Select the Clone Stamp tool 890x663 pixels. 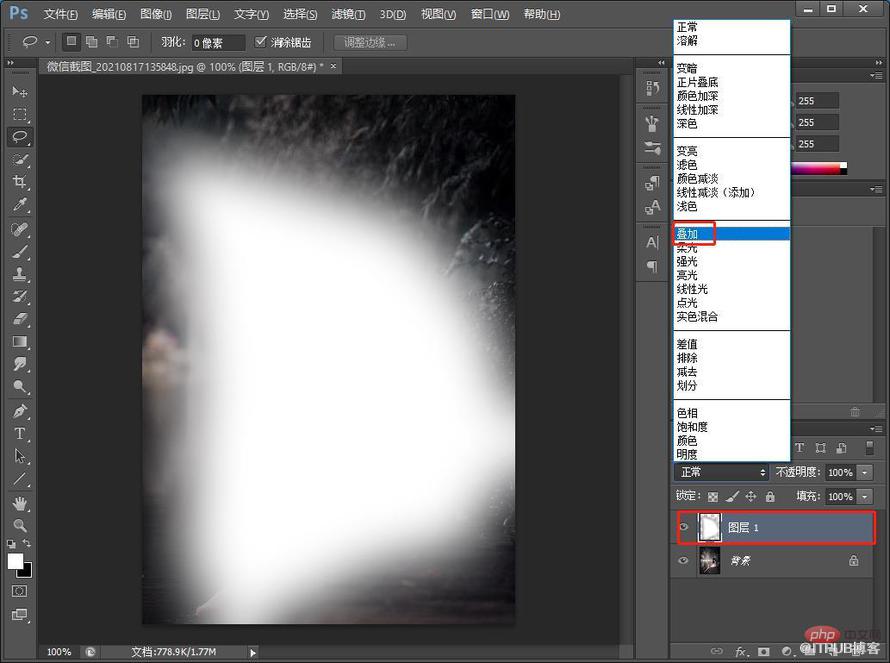(20, 274)
